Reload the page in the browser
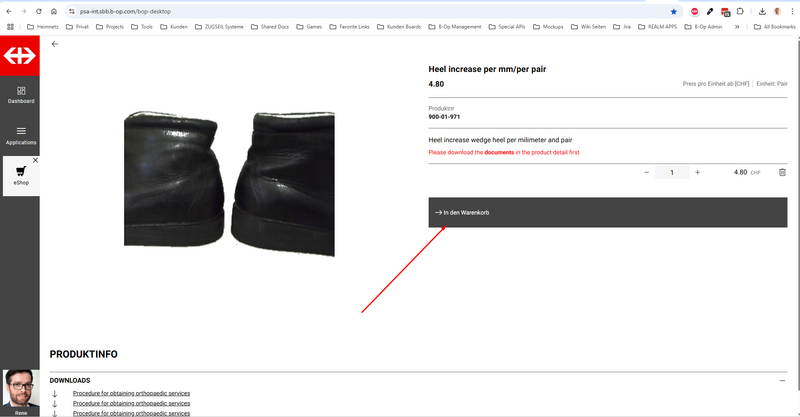The image size is (800, 417). point(38,11)
